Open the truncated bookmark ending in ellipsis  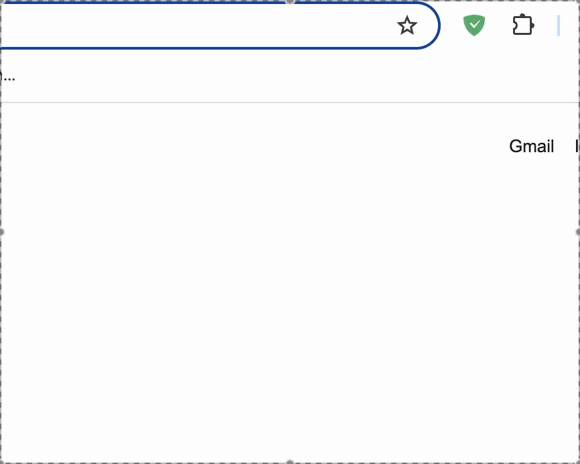point(7,77)
